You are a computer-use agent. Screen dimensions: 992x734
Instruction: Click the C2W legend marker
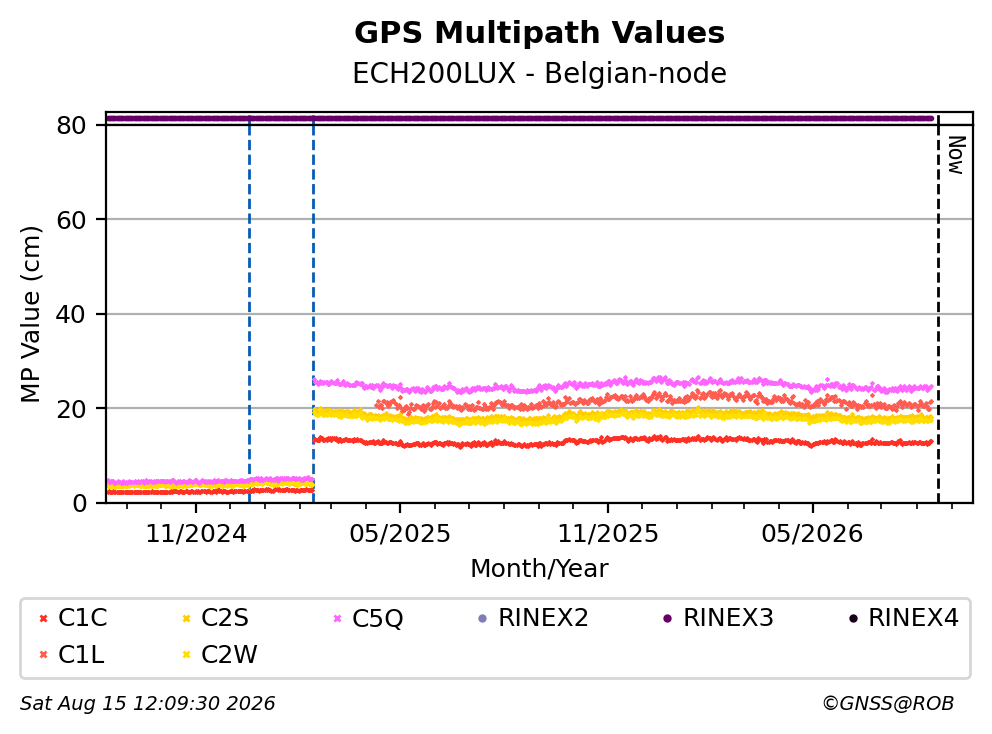[187, 655]
